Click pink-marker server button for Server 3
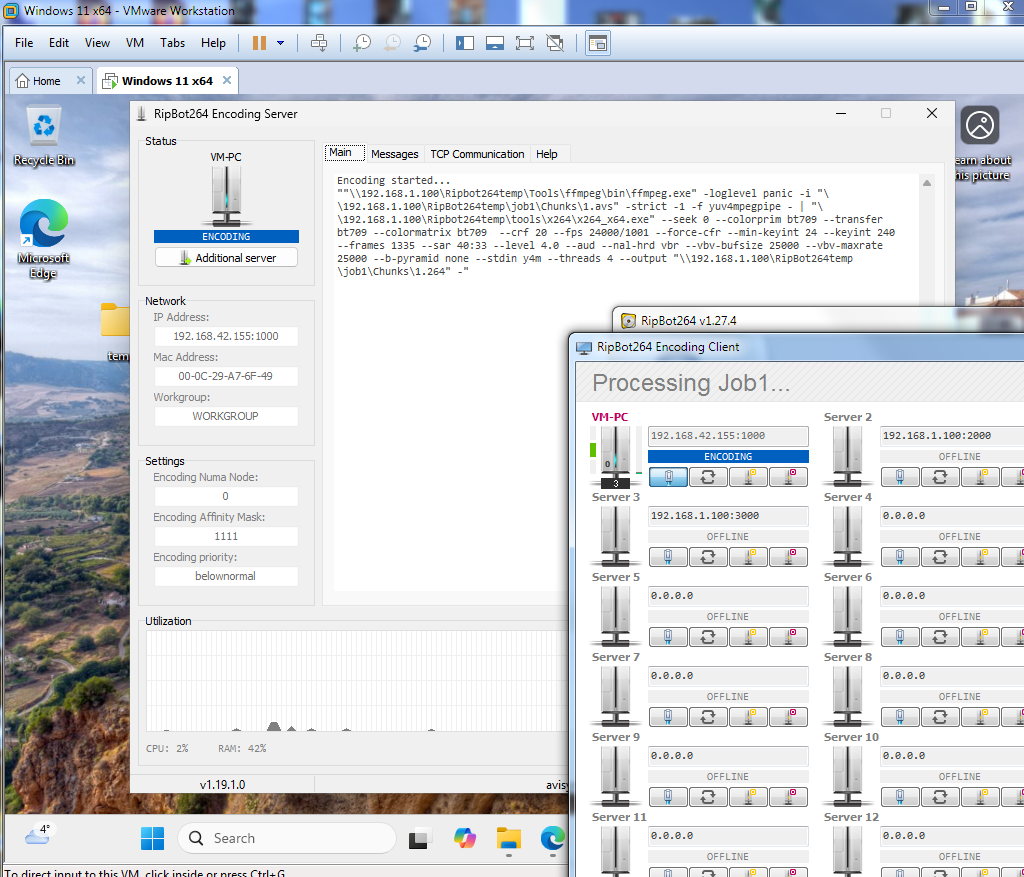Viewport: 1024px width, 877px height. pyautogui.click(x=788, y=557)
